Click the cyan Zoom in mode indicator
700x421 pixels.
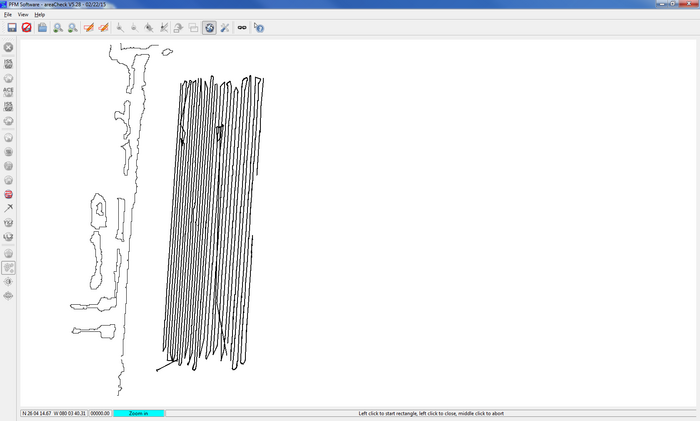[138, 413]
